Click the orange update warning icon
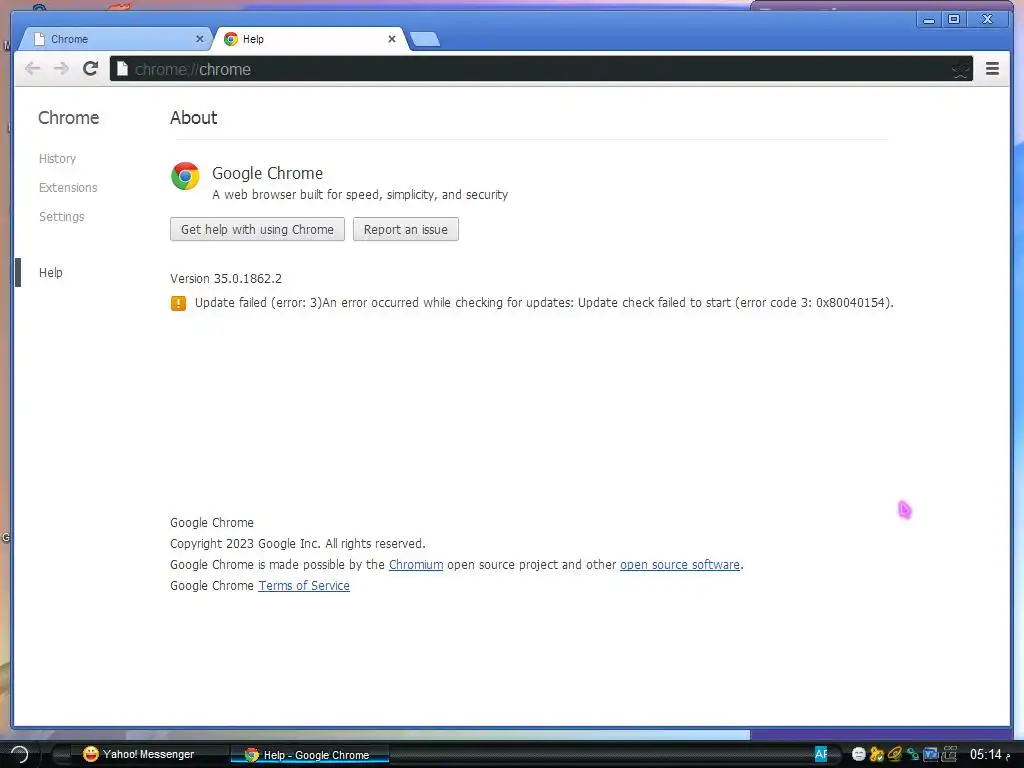1024x768 pixels. click(178, 303)
